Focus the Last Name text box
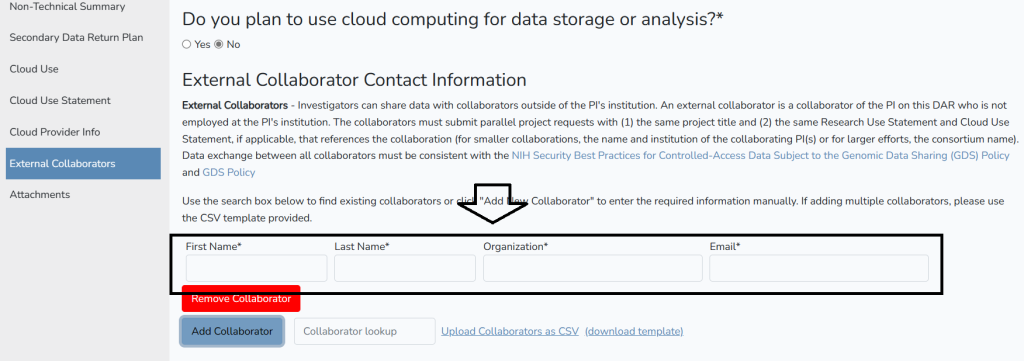 (405, 268)
